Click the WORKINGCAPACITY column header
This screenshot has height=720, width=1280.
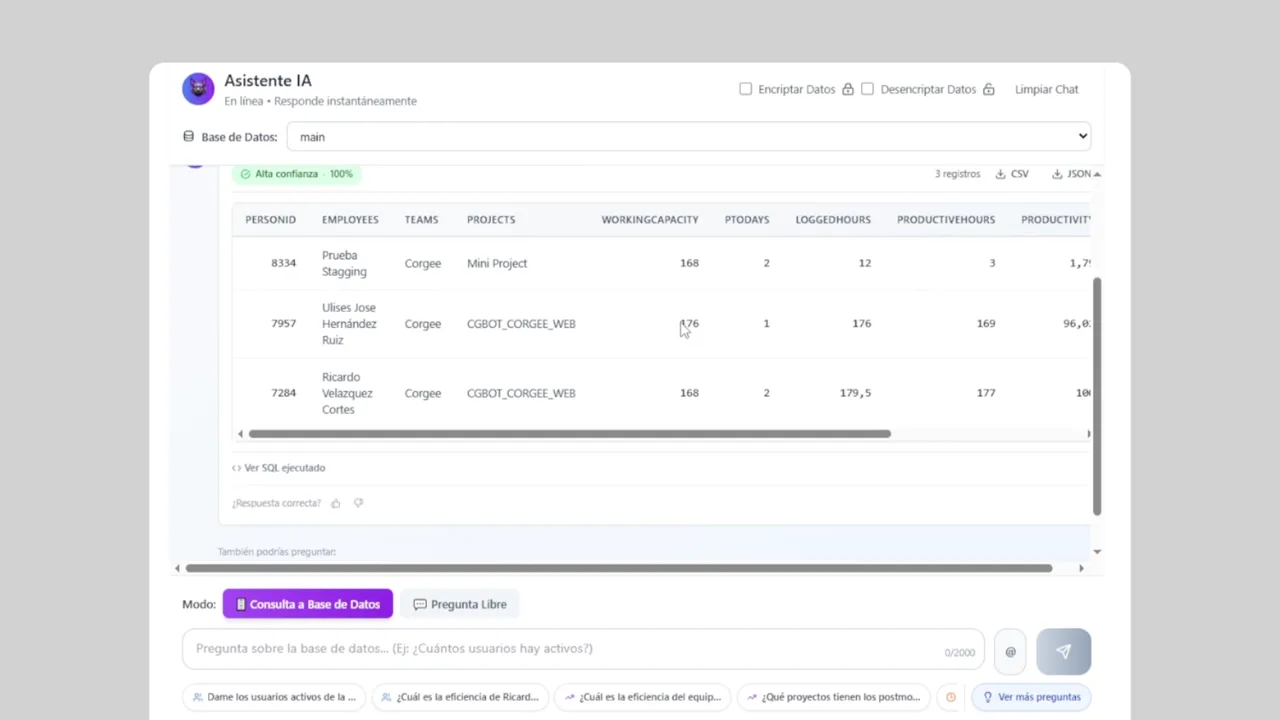[650, 220]
